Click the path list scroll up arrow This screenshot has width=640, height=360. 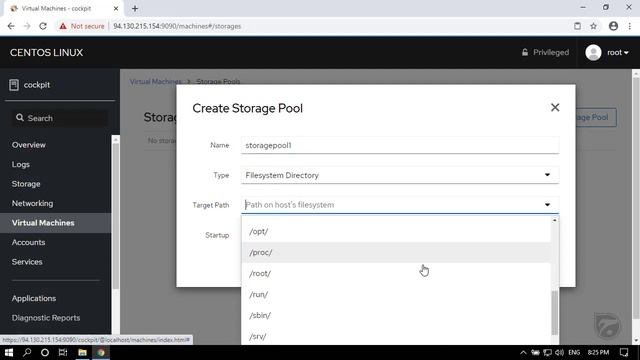554,220
